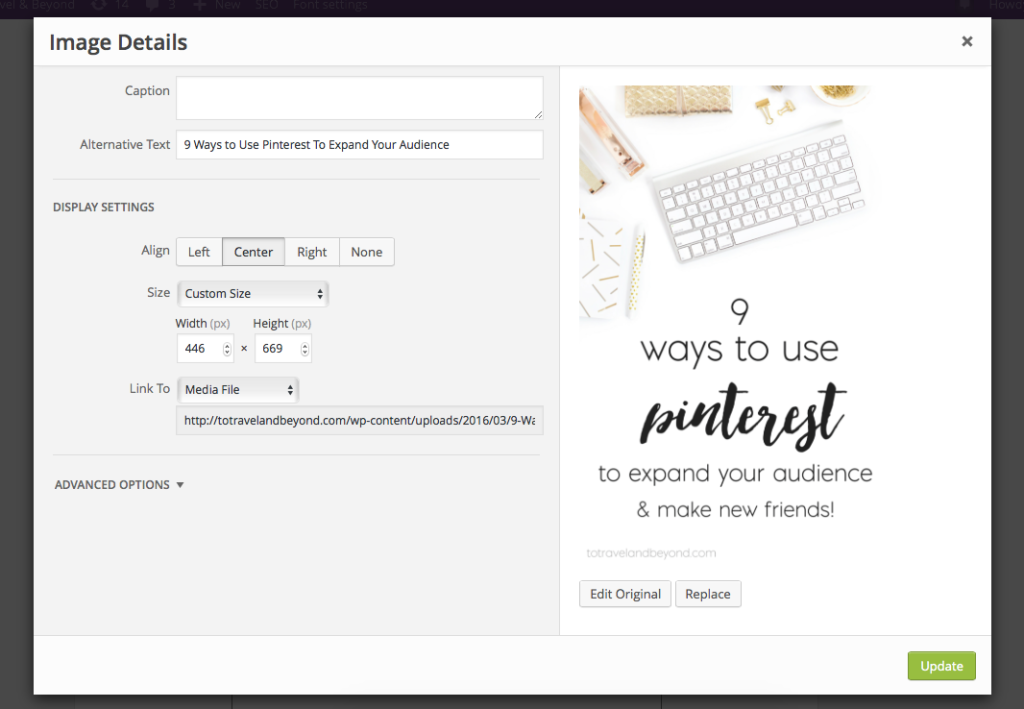
Task: Click the green Update button
Action: [x=942, y=666]
